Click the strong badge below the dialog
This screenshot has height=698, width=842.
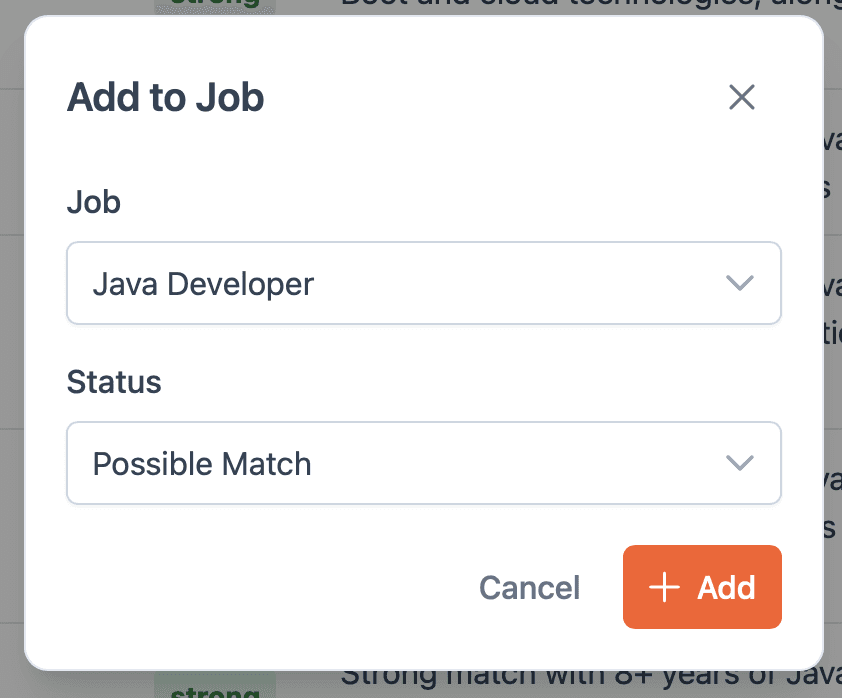(x=214, y=690)
